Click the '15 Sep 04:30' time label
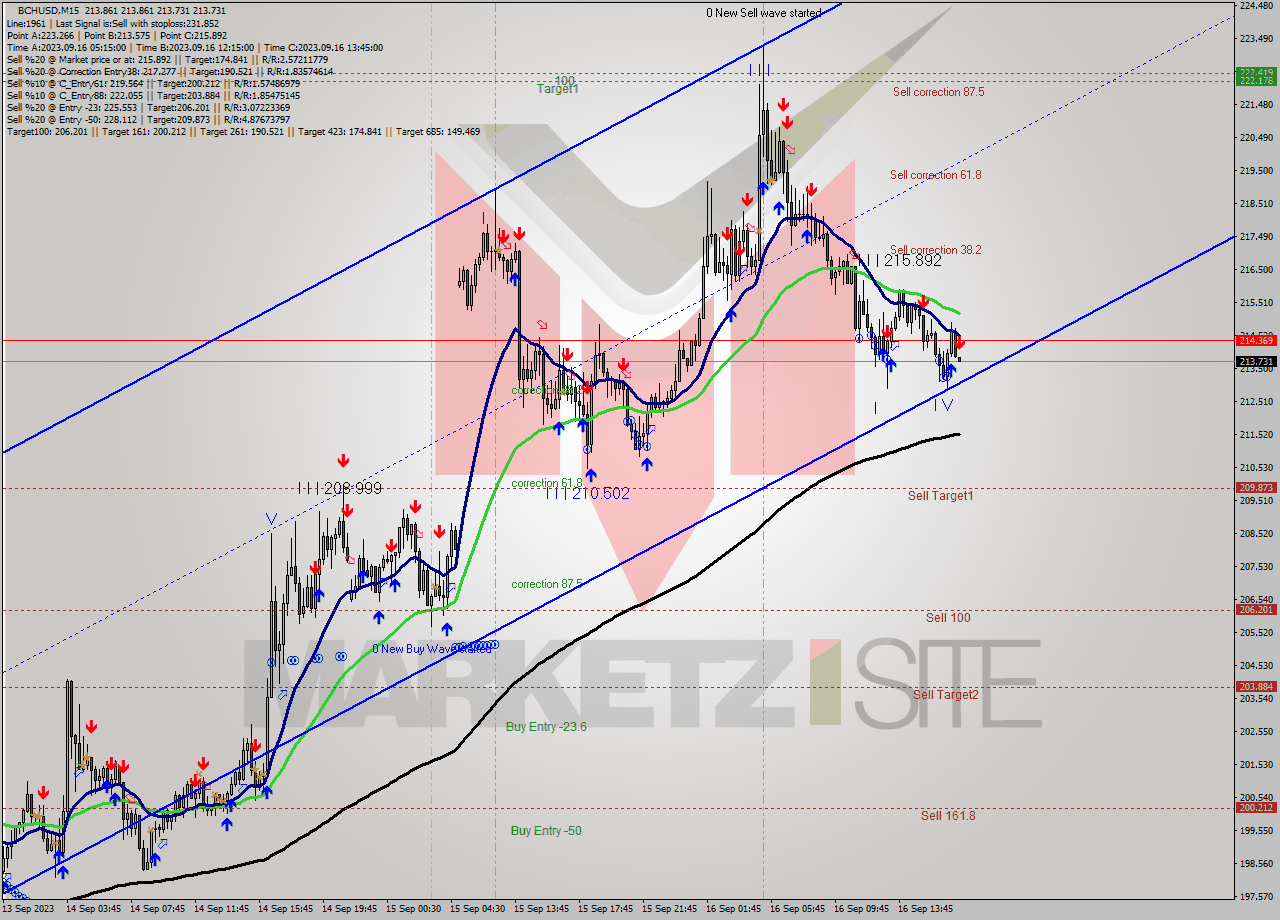The width and height of the screenshot is (1280, 920). coord(478,909)
